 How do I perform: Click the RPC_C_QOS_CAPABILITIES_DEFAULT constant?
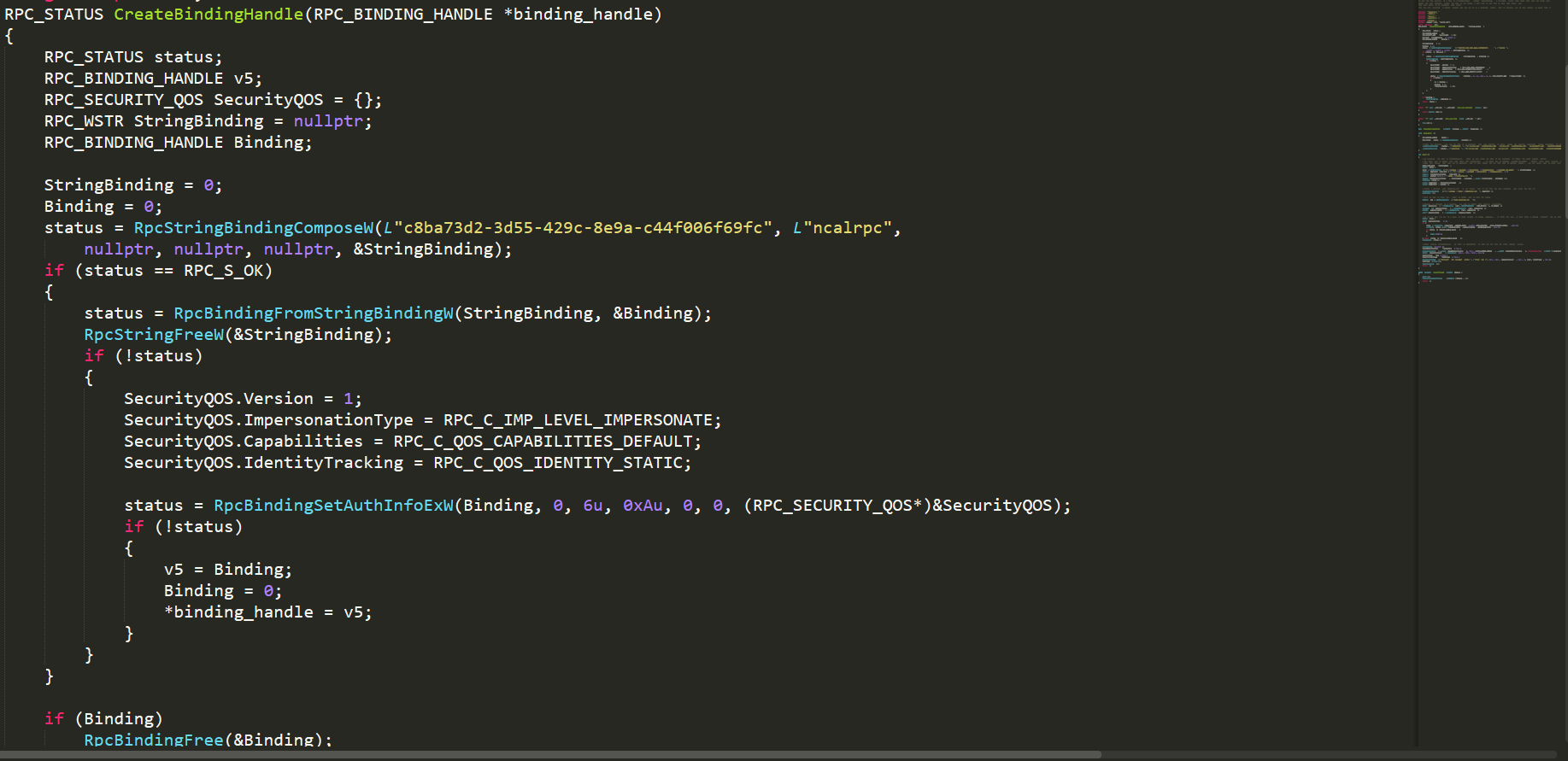(543, 442)
